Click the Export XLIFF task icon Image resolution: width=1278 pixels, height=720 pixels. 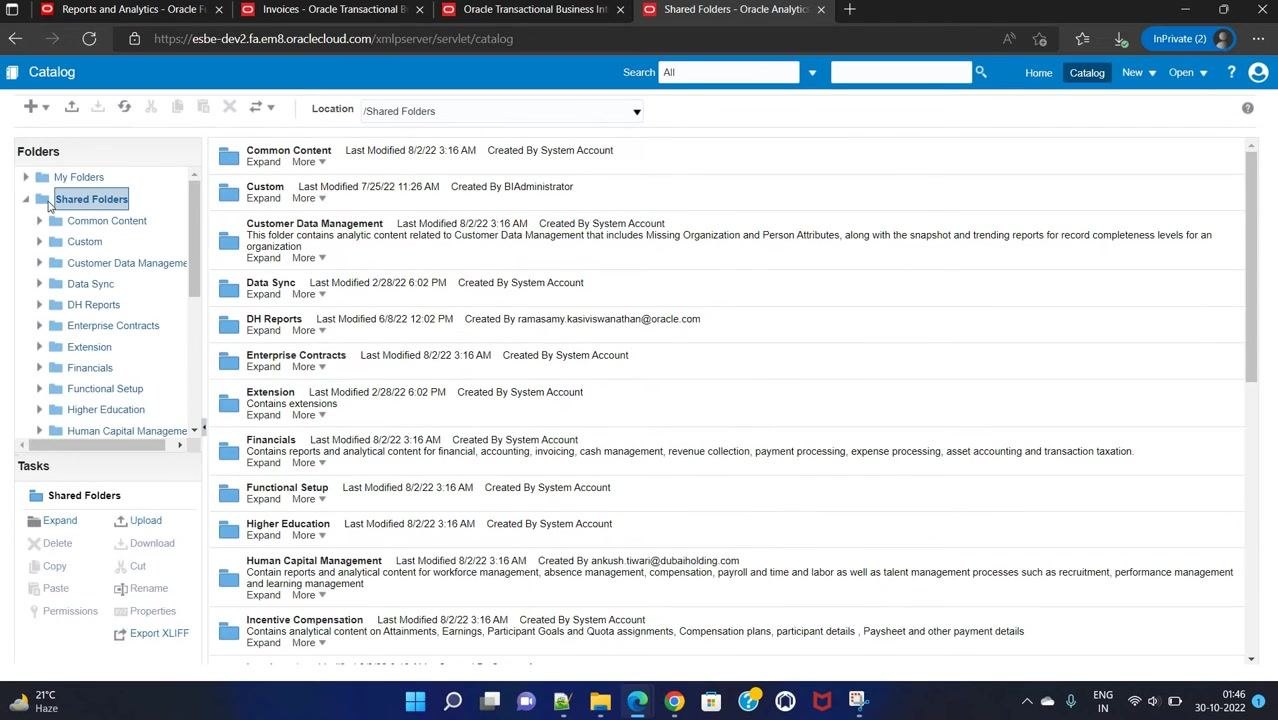click(x=120, y=634)
